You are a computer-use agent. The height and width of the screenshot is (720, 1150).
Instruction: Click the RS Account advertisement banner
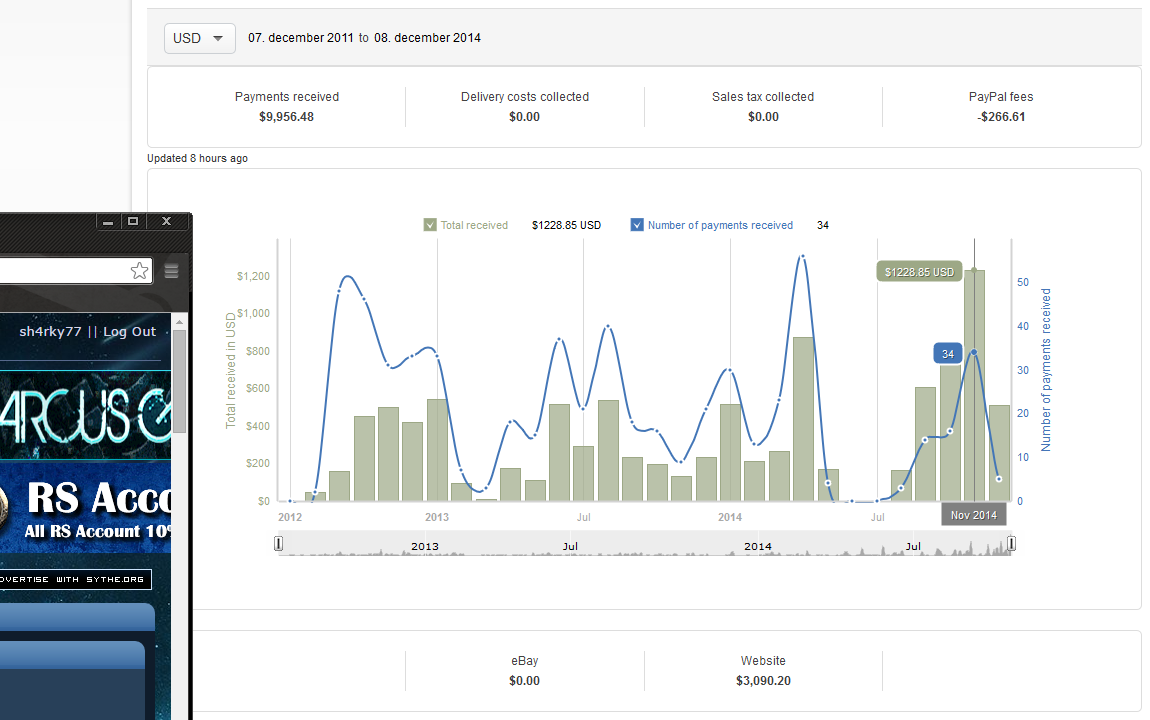click(x=86, y=507)
